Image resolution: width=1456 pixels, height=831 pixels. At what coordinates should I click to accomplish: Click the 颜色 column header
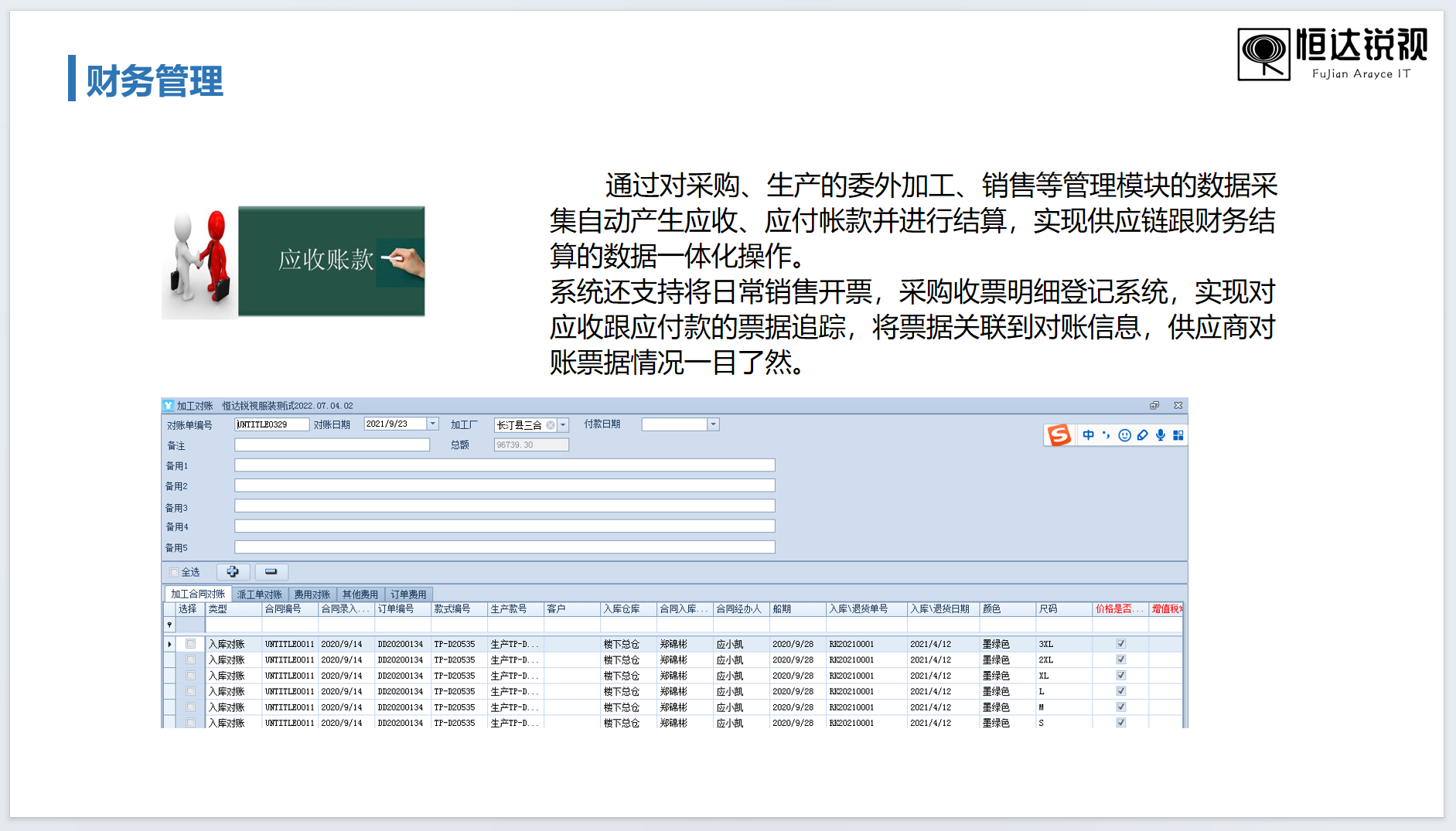coord(1008,609)
